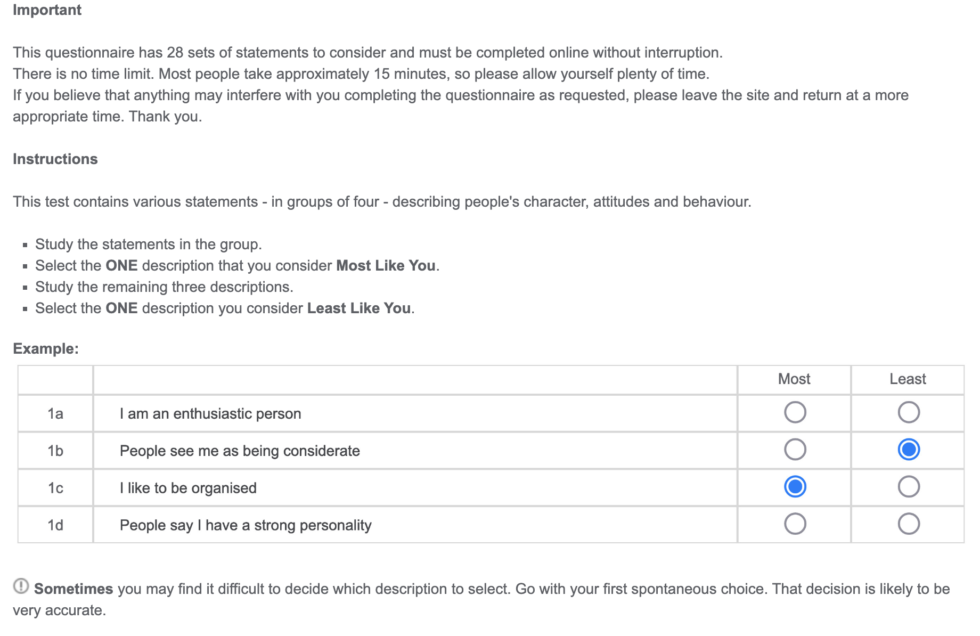
Task: Click the info icon beside "Sometimes"
Action: (21, 588)
